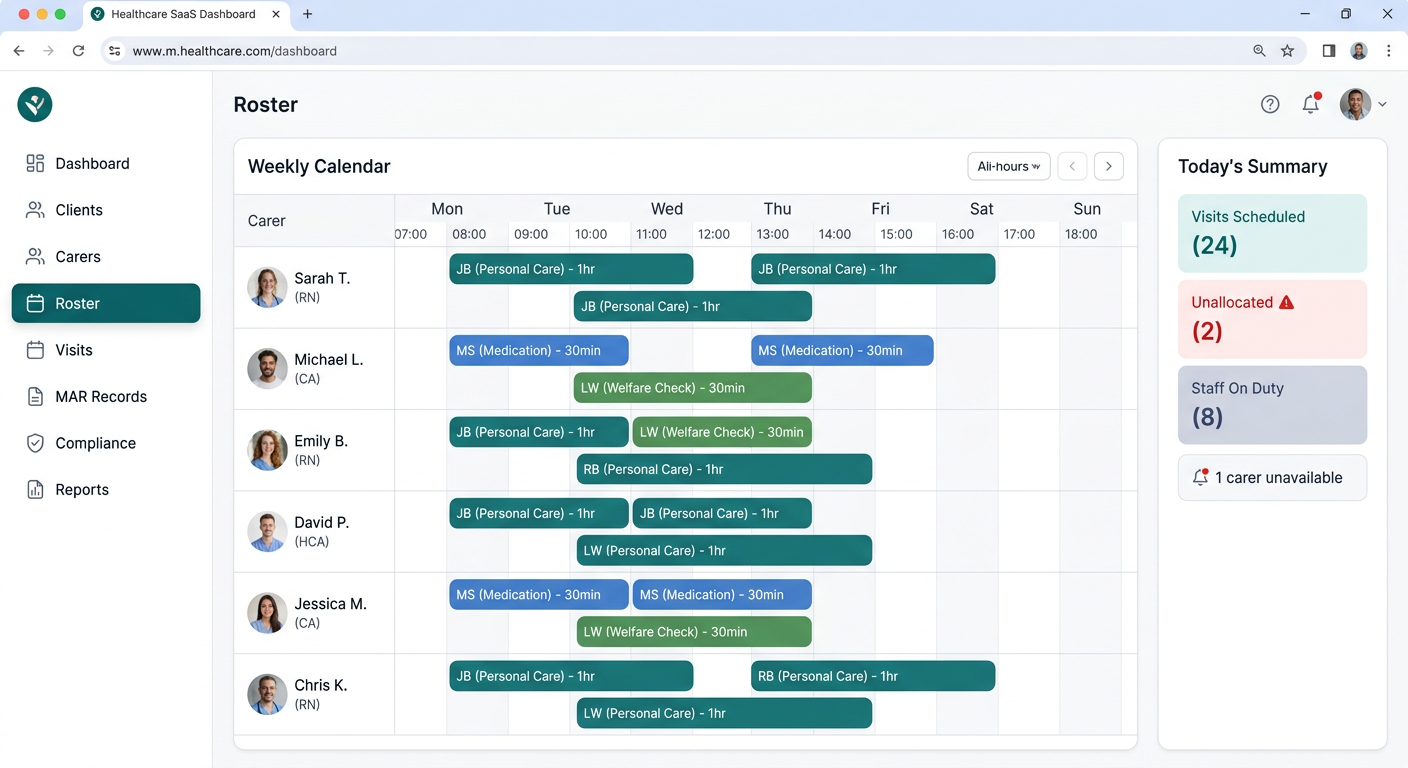The image size is (1408, 768).
Task: Click the Clients people icon in sidebar
Action: click(x=35, y=210)
